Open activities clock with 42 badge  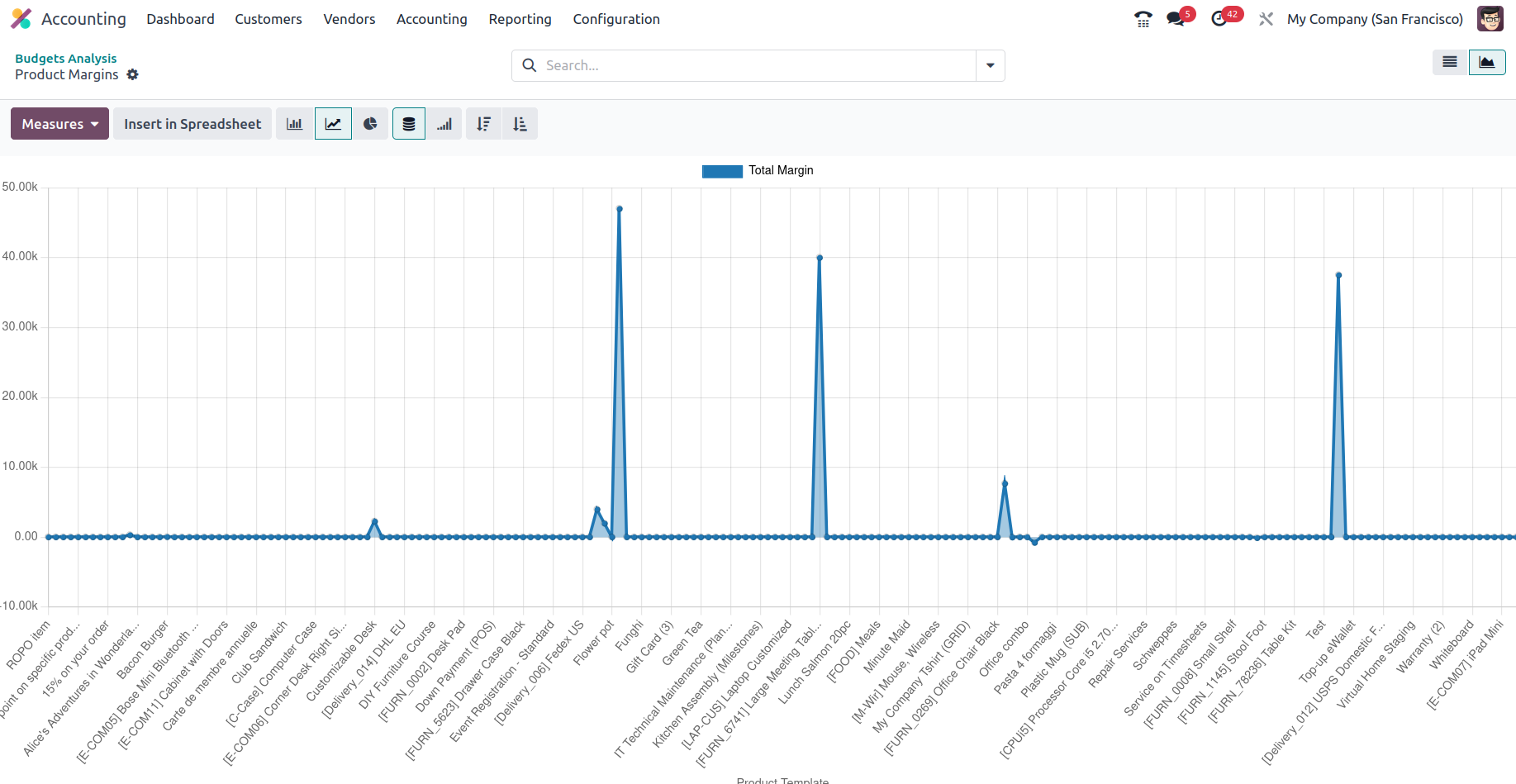click(1219, 19)
